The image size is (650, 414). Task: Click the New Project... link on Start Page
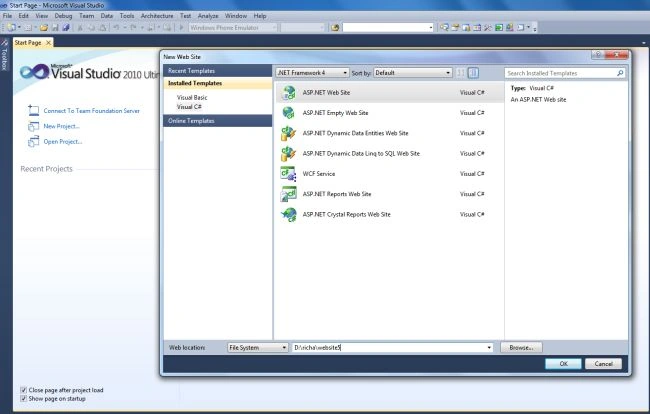(61, 126)
